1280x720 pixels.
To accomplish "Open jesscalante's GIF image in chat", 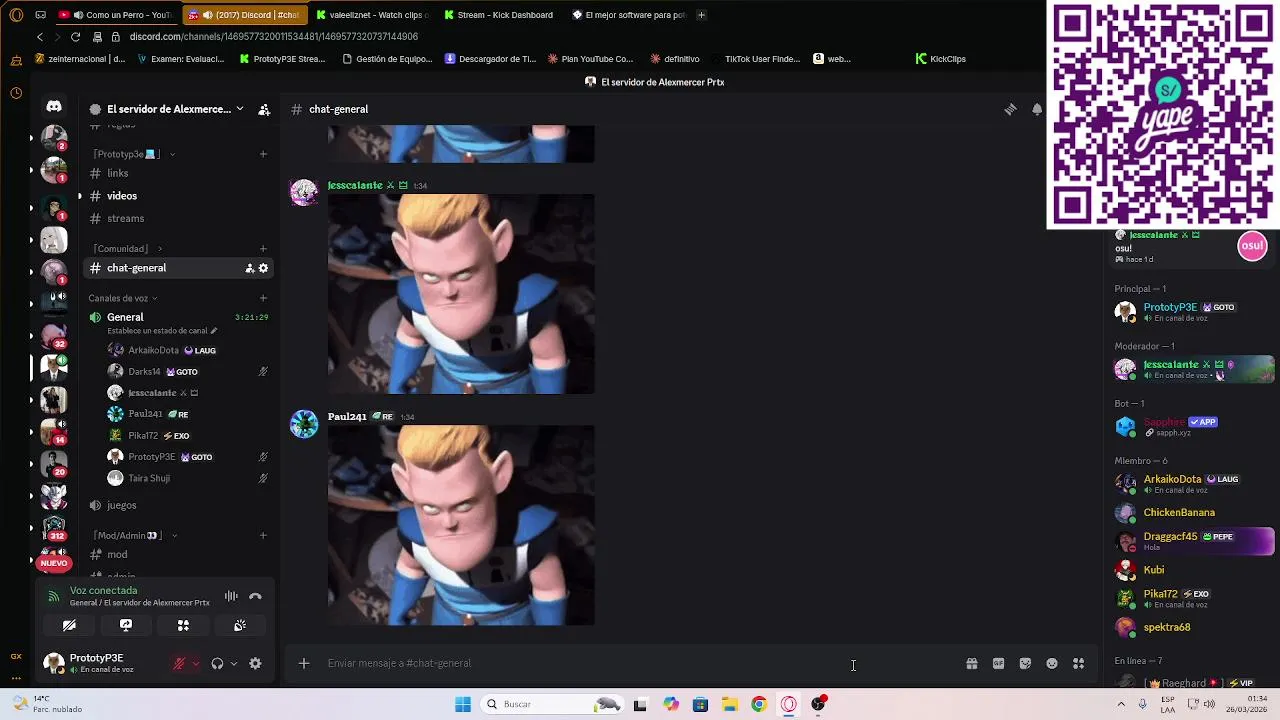I will pos(461,294).
